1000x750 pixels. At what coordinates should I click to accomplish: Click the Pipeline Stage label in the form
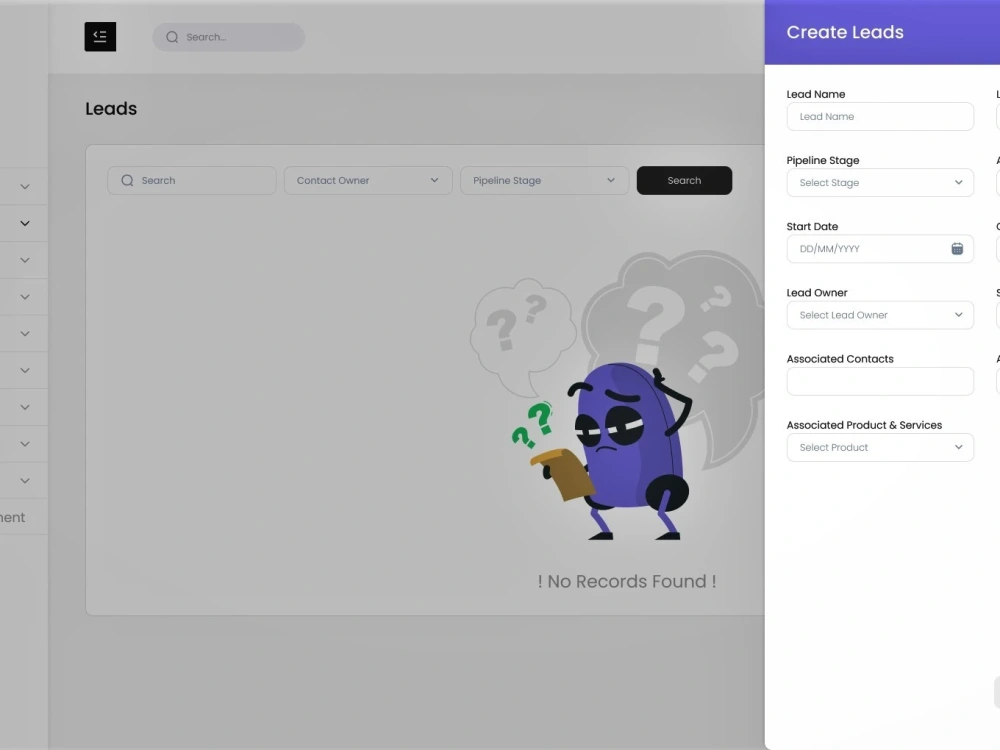point(823,161)
